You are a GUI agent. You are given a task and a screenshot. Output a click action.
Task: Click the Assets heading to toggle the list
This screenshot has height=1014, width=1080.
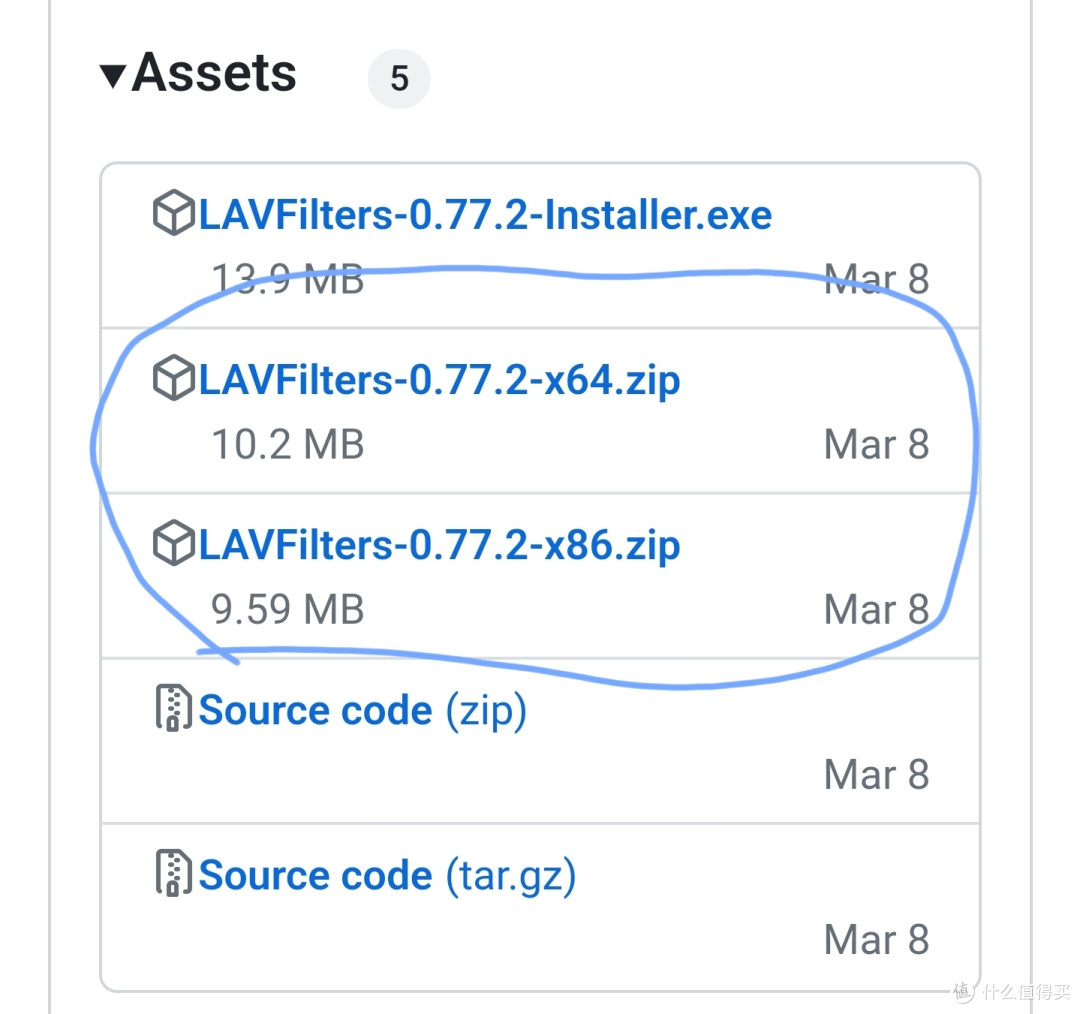(x=214, y=72)
